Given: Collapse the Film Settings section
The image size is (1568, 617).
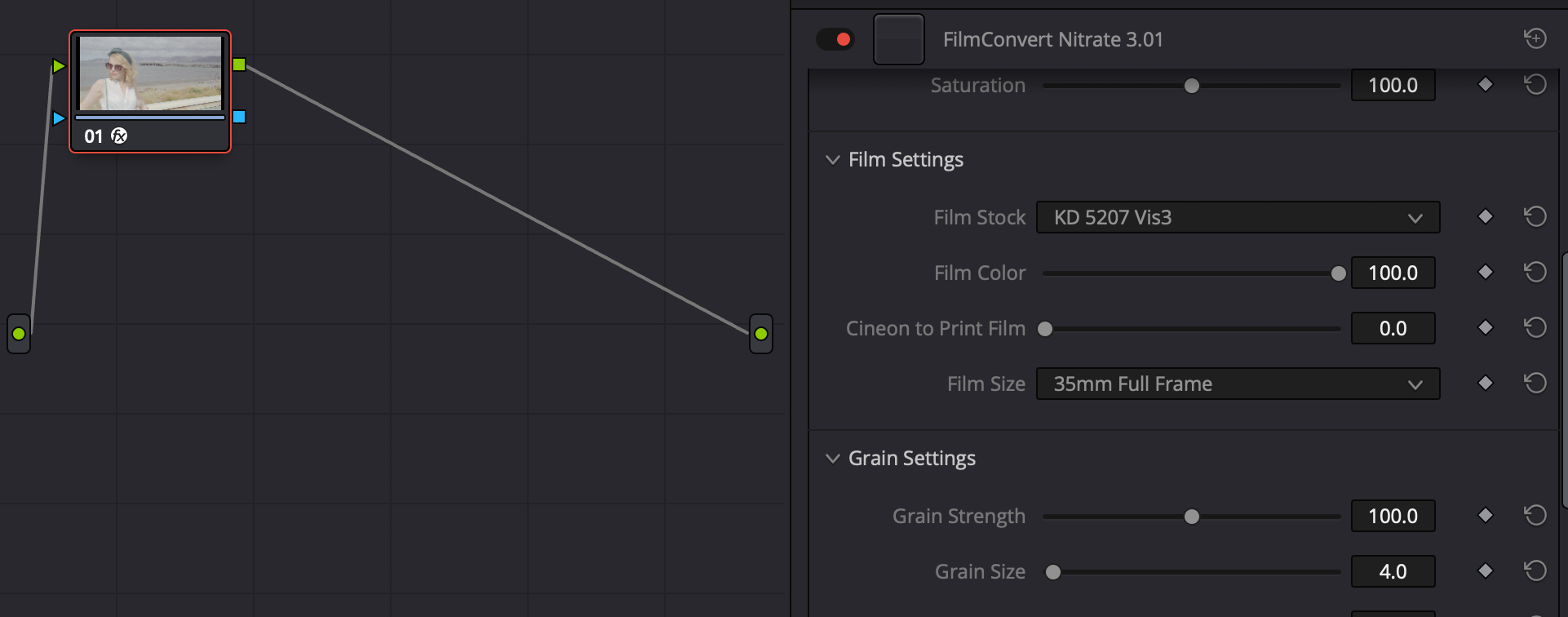Looking at the screenshot, I should pos(832,160).
